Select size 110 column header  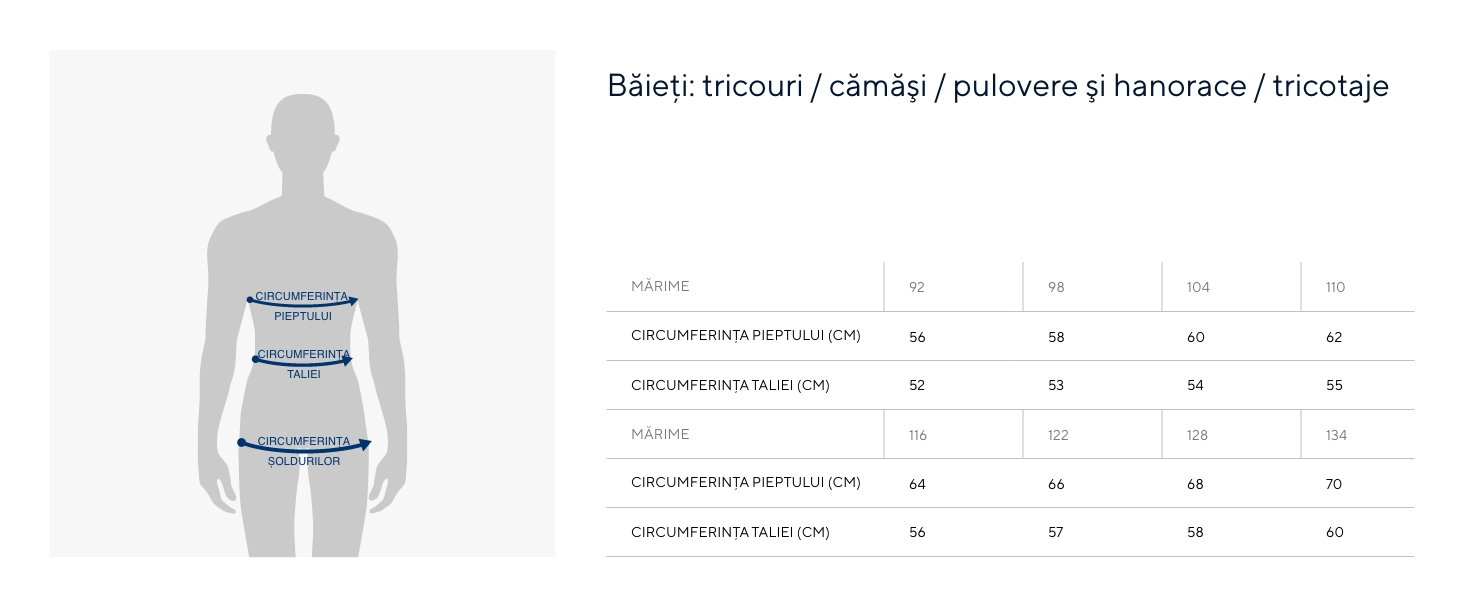pos(1335,288)
